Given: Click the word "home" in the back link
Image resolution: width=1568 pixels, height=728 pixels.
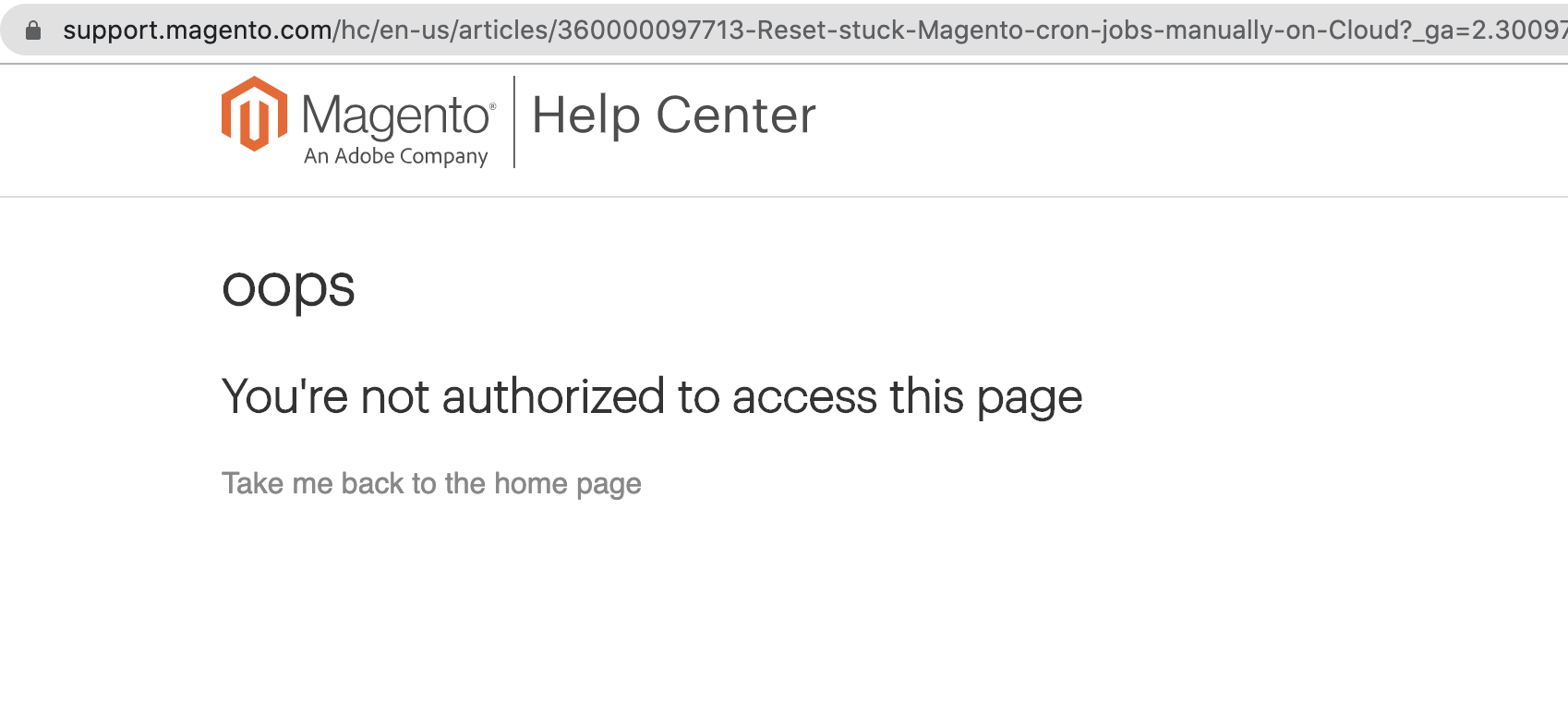Looking at the screenshot, I should 531,483.
